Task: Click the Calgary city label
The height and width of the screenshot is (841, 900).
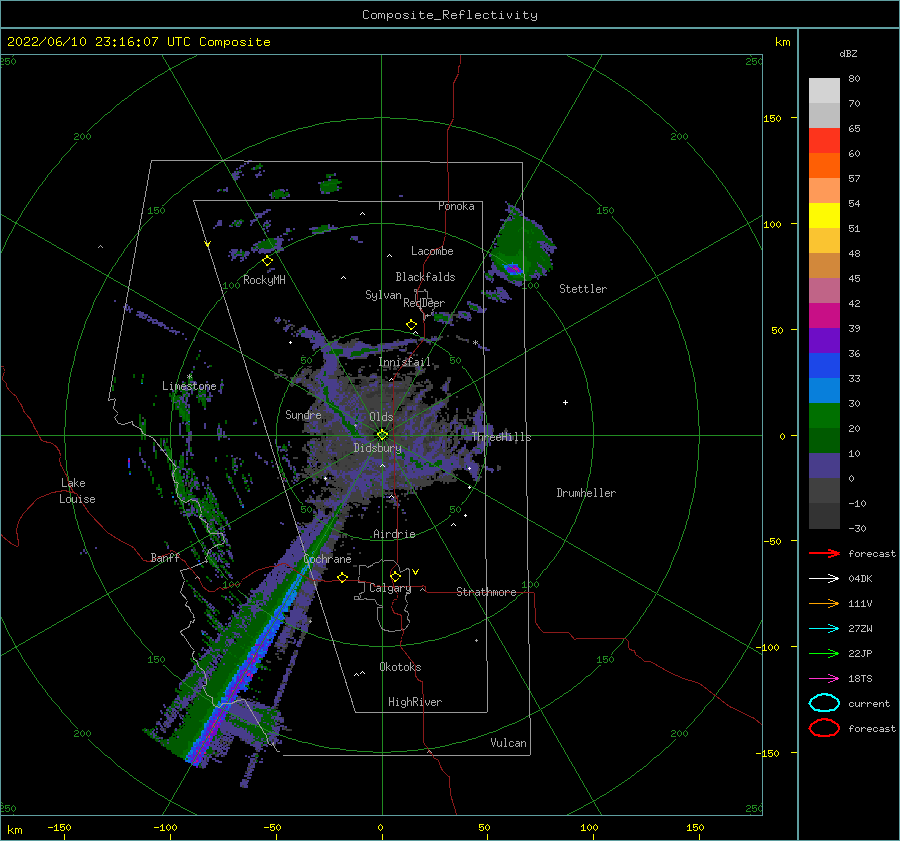Action: coord(390,588)
